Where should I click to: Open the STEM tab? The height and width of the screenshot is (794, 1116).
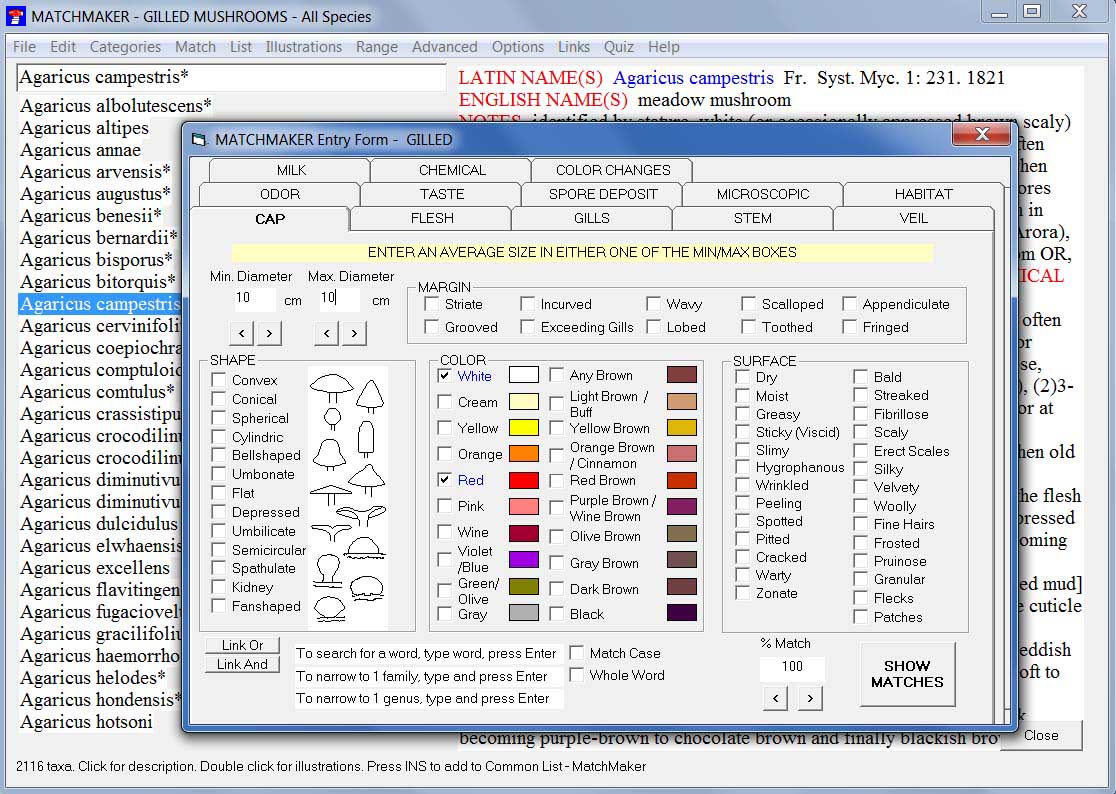click(x=752, y=218)
